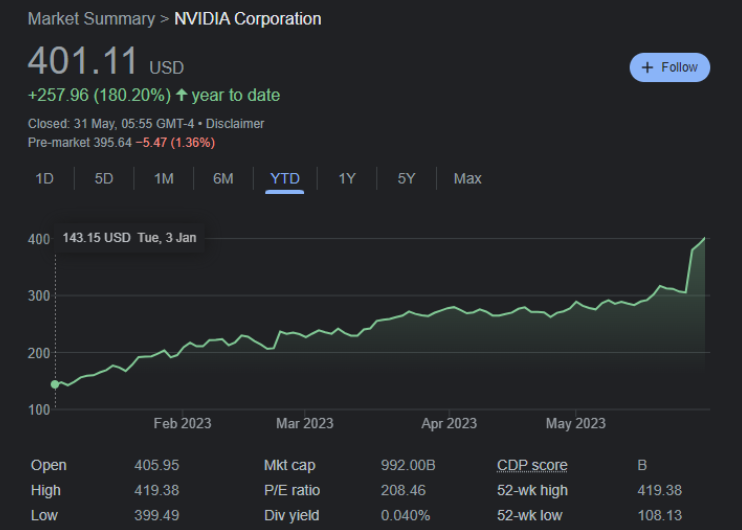
Task: Click the green up arrow icon
Action: [x=182, y=95]
